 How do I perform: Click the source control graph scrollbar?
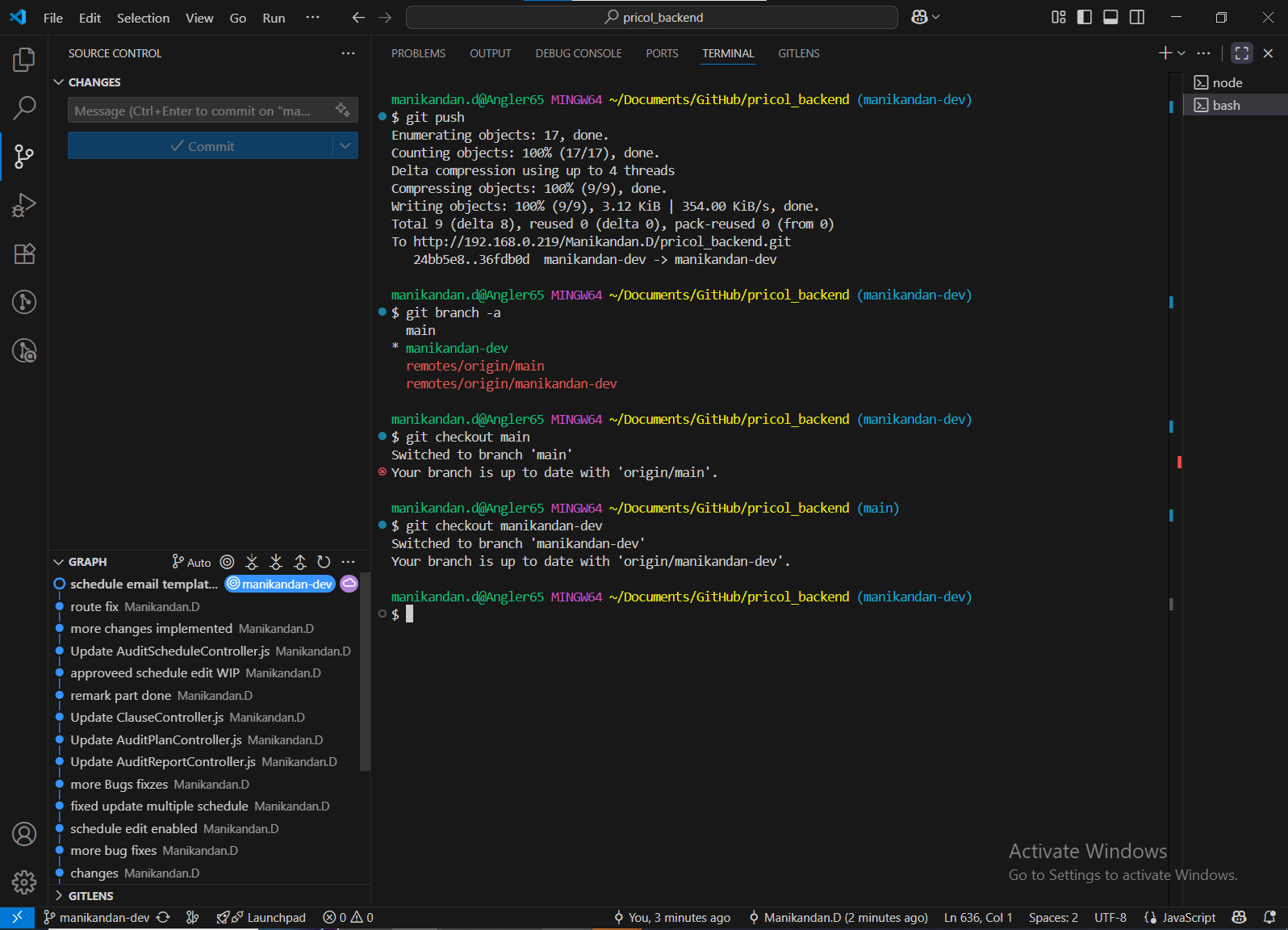[x=365, y=670]
